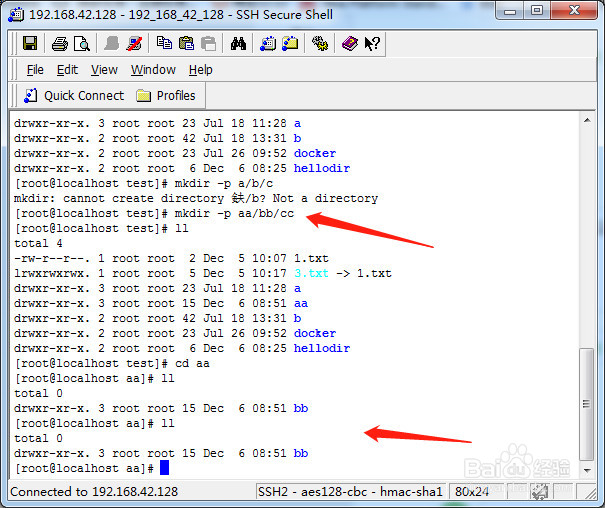Click the 'cd aa' command text
Viewport: 605px width, 508px height.
tap(192, 364)
